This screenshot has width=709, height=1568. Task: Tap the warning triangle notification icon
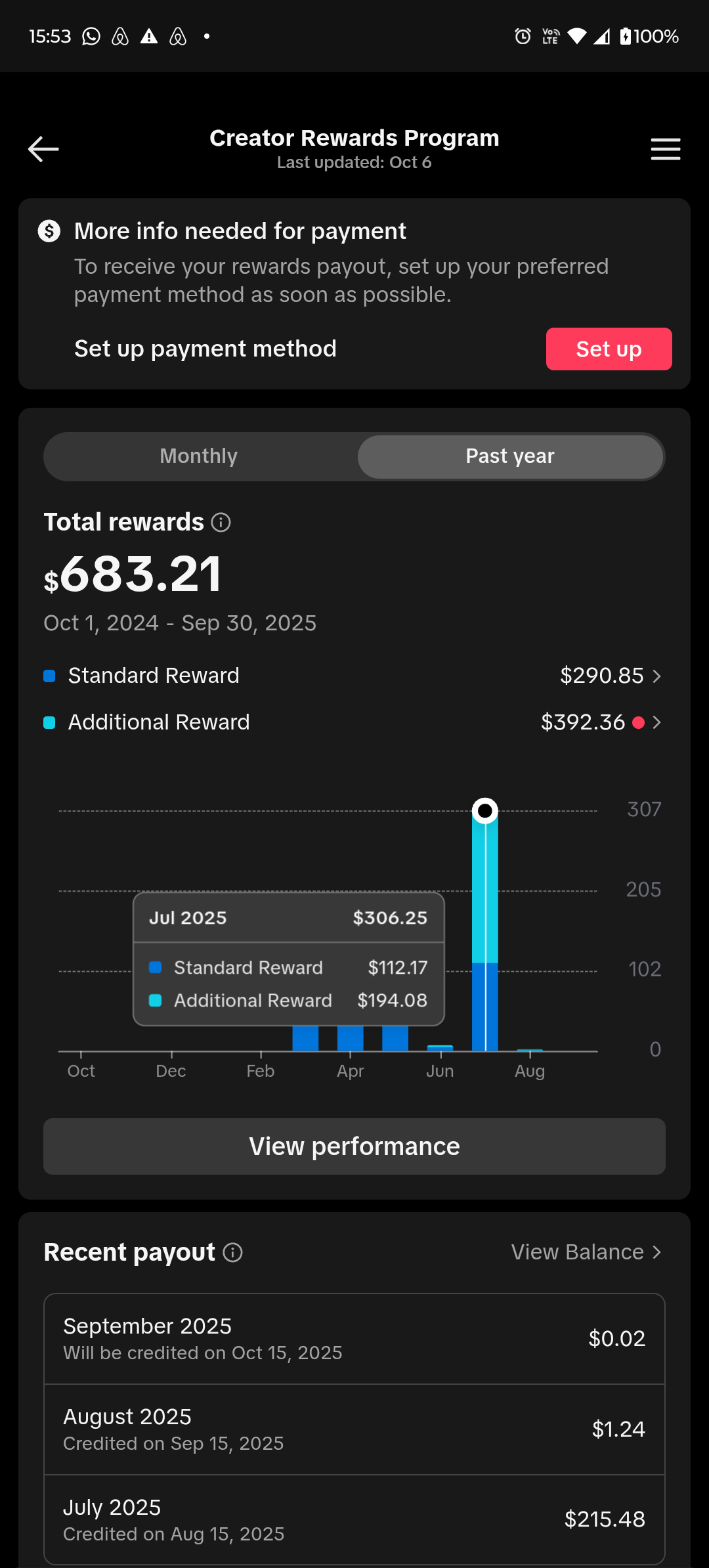coord(149,37)
